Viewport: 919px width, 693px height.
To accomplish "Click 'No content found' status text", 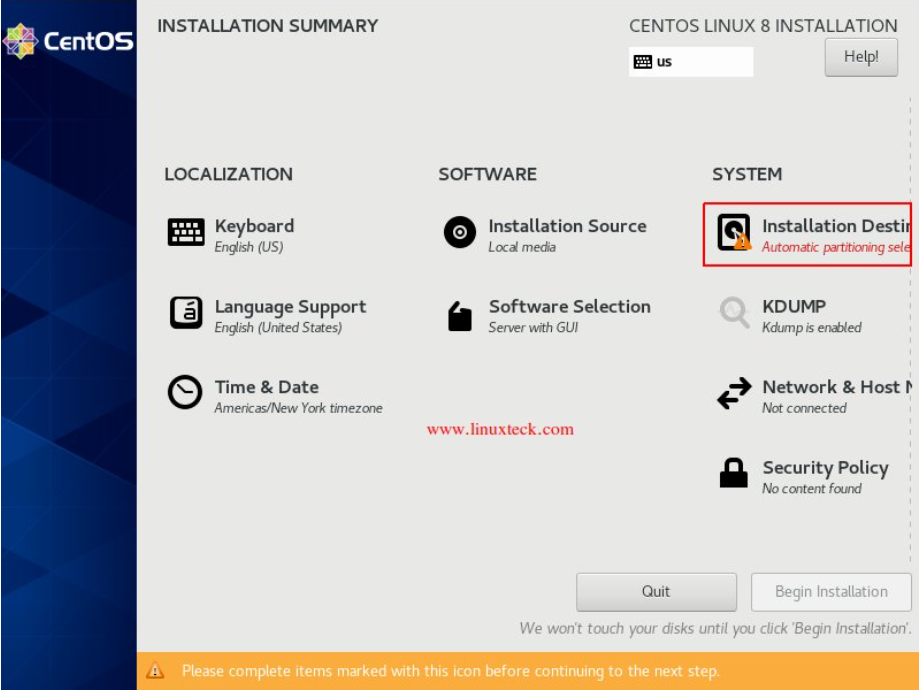I will (812, 488).
